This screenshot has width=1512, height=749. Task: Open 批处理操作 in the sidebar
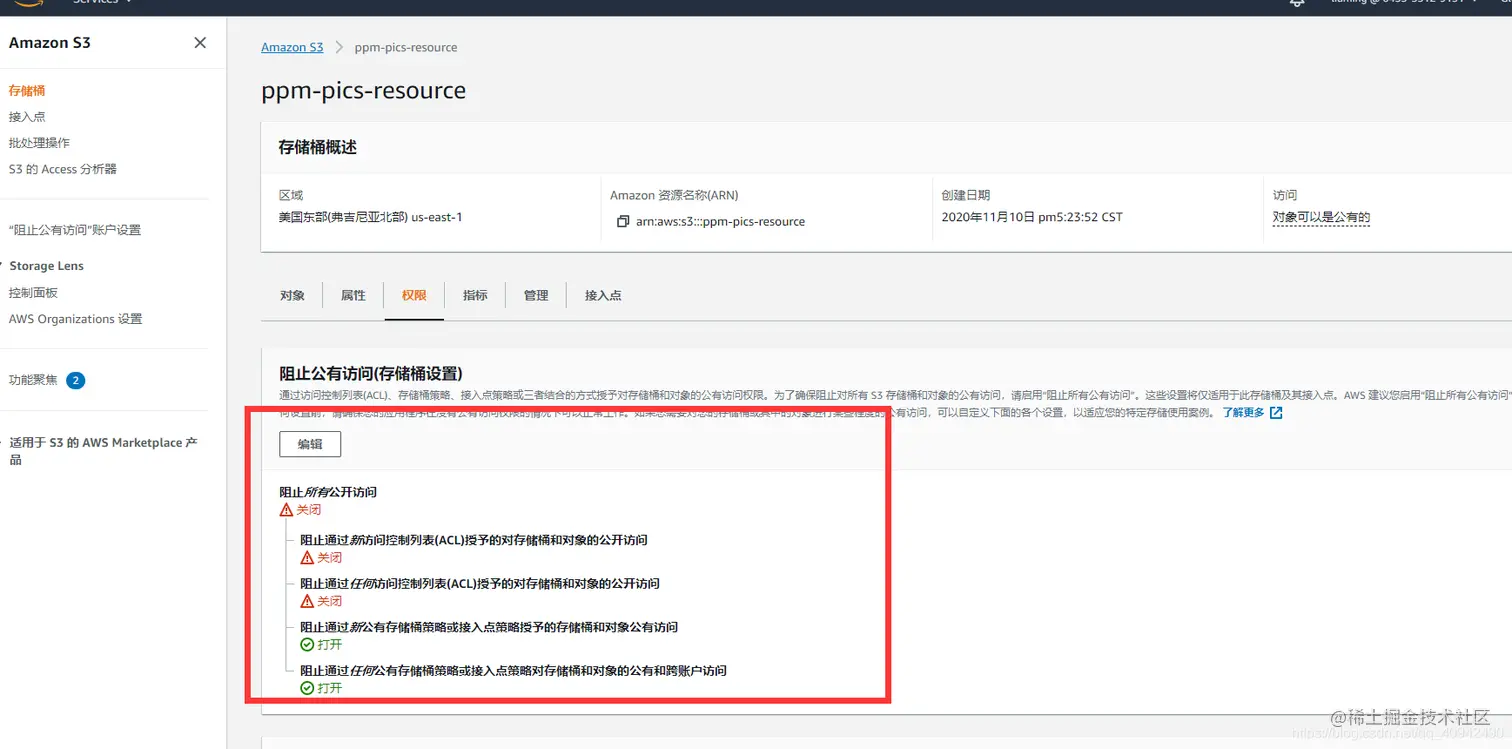(x=39, y=143)
